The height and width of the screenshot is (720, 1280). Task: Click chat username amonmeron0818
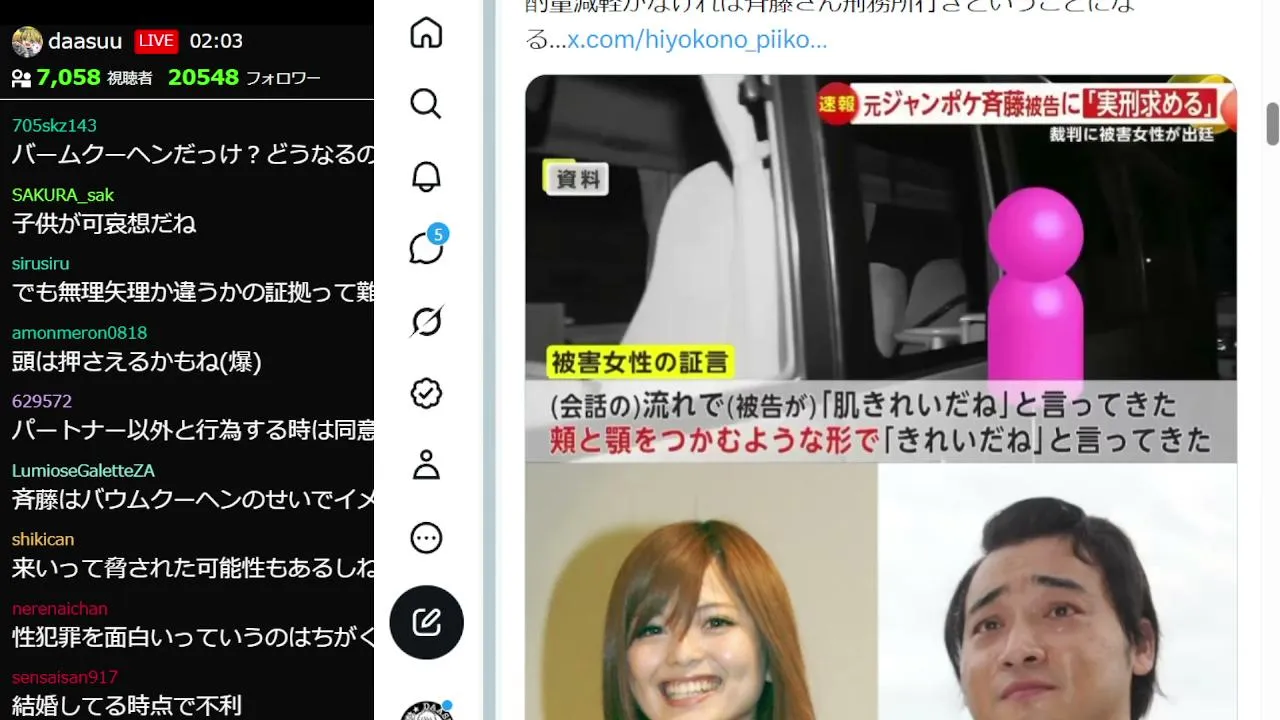point(79,333)
